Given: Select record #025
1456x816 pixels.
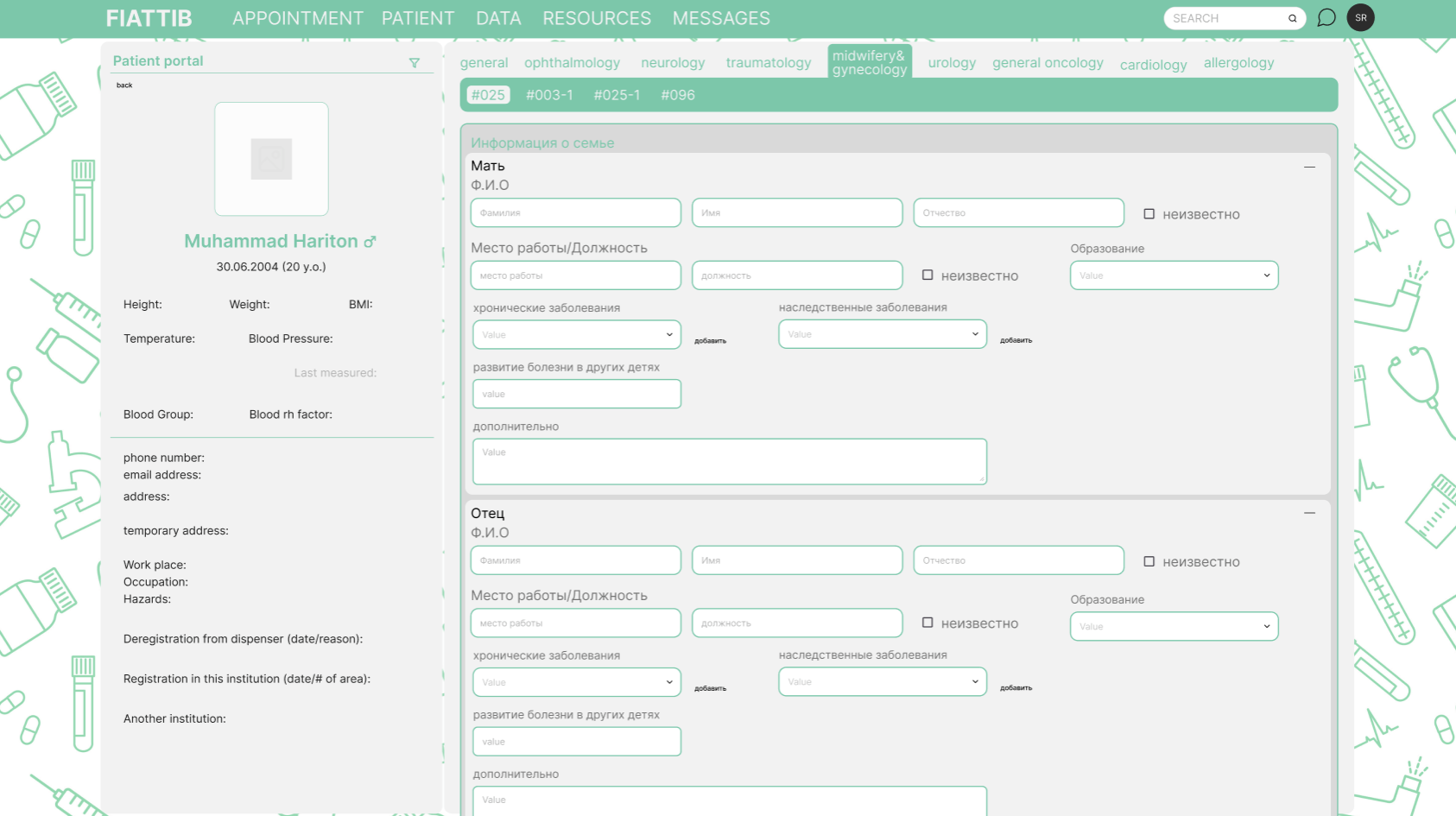Looking at the screenshot, I should 488,95.
